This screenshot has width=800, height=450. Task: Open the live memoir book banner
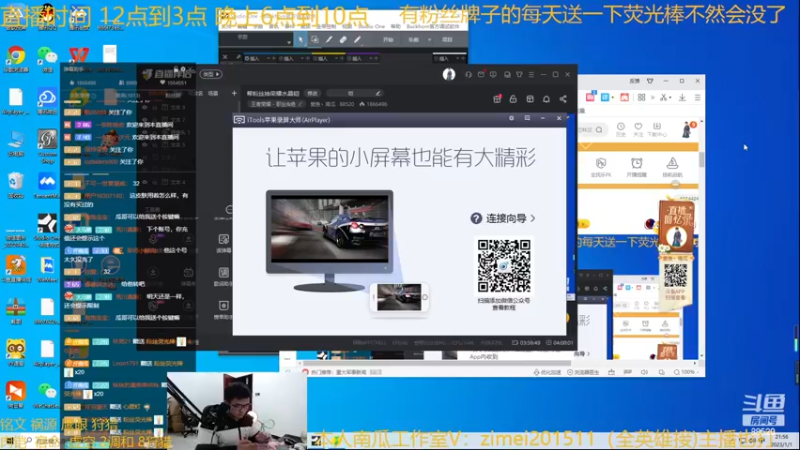(676, 227)
